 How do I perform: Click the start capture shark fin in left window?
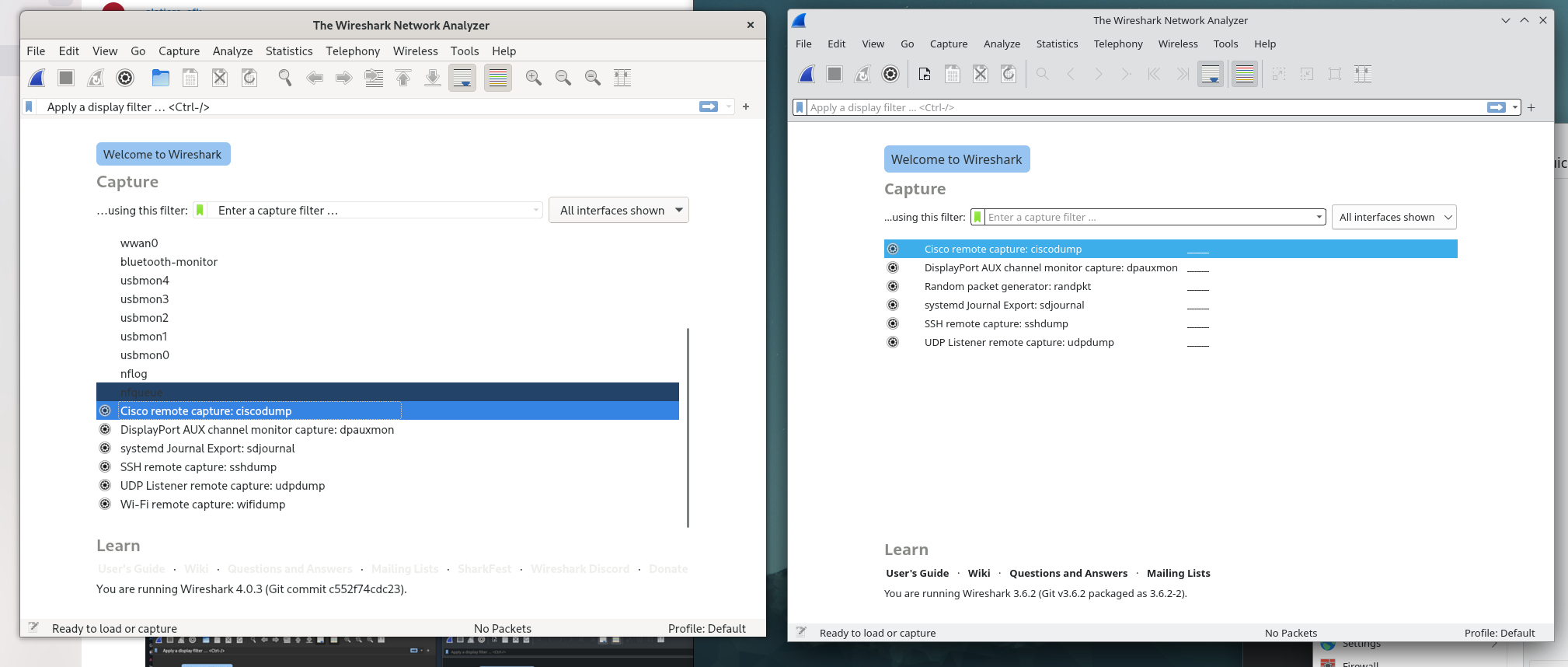point(37,78)
